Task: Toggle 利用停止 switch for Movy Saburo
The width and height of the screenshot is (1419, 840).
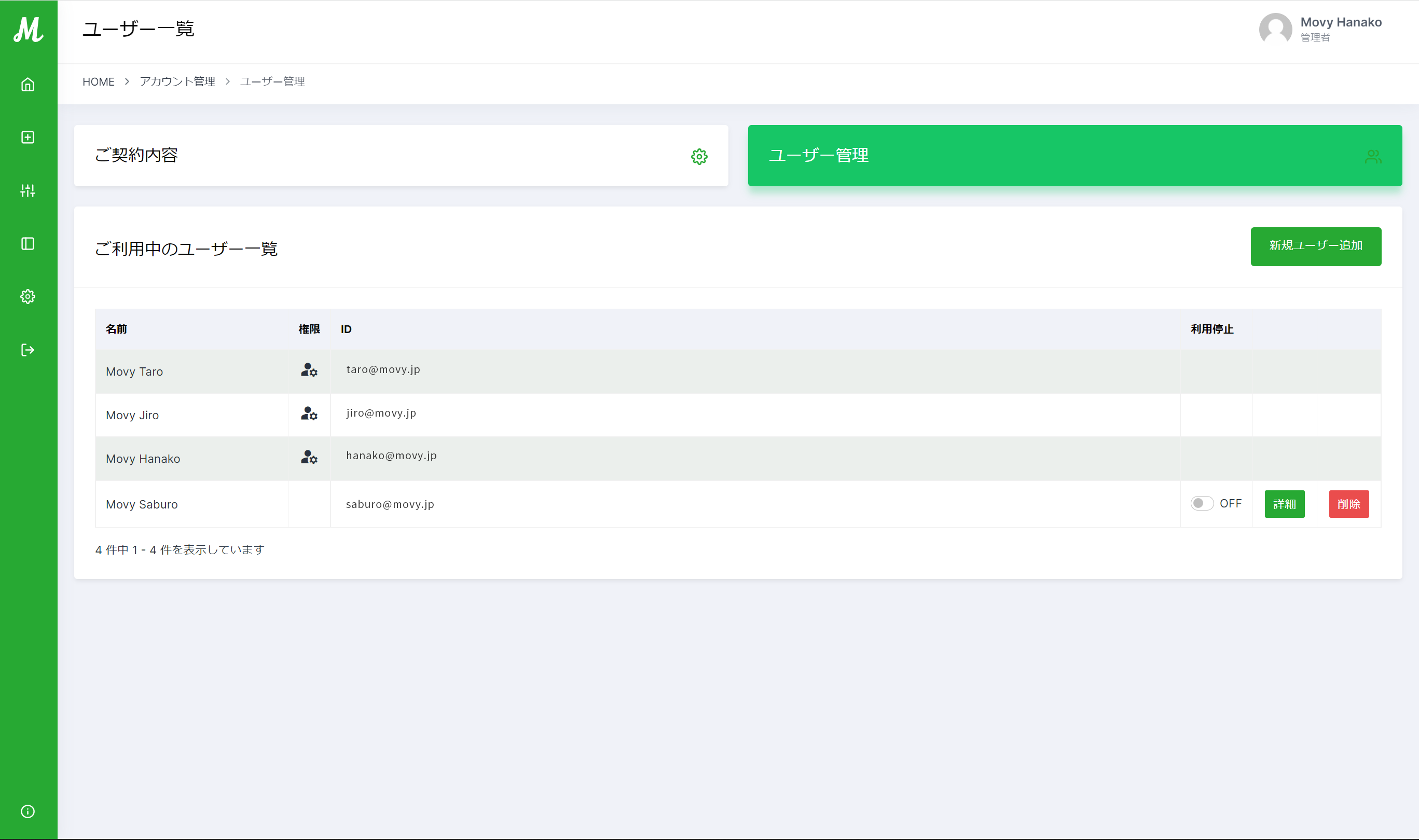Action: [1201, 503]
